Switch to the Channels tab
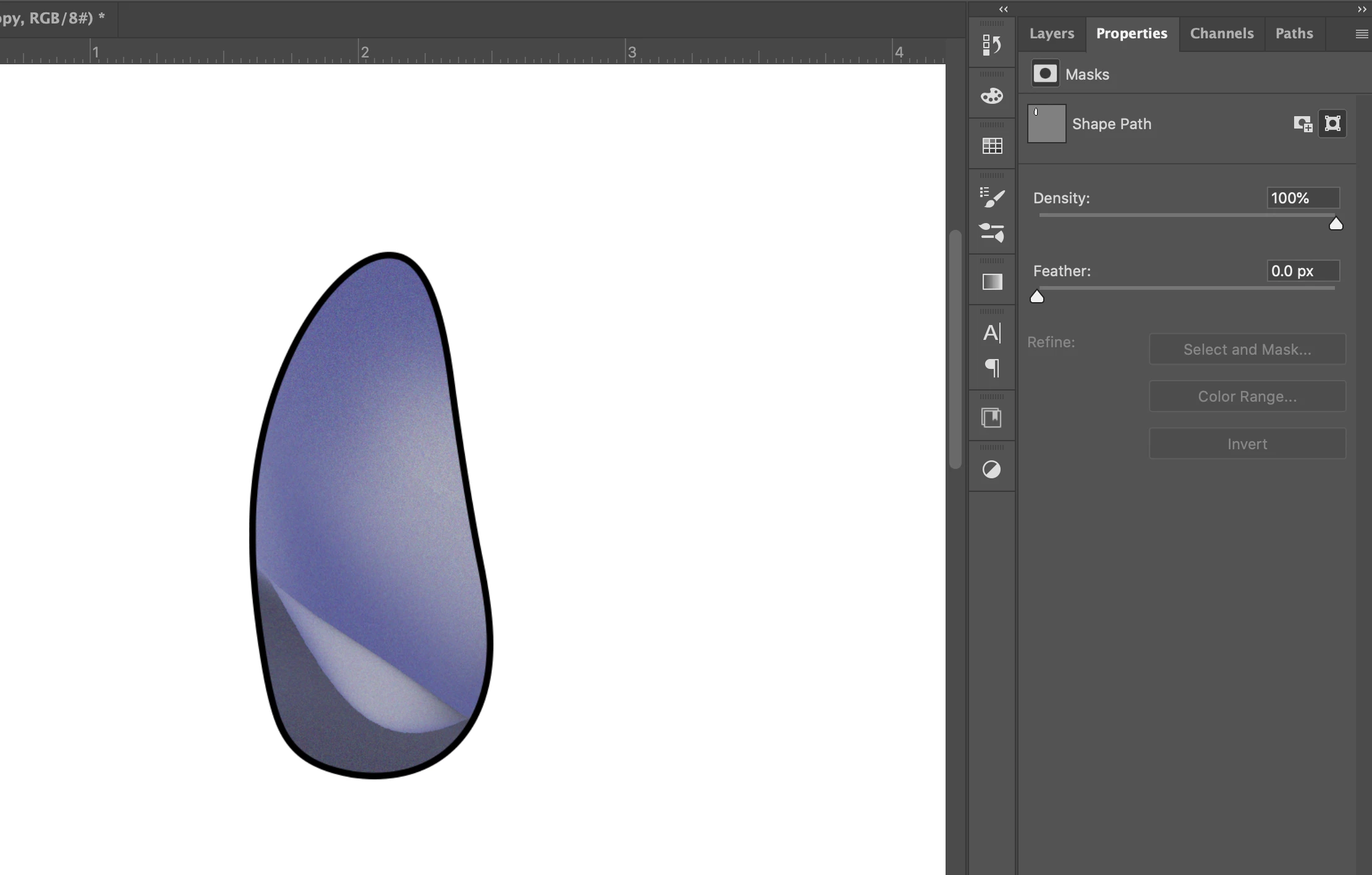Image resolution: width=1372 pixels, height=875 pixels. click(1221, 33)
